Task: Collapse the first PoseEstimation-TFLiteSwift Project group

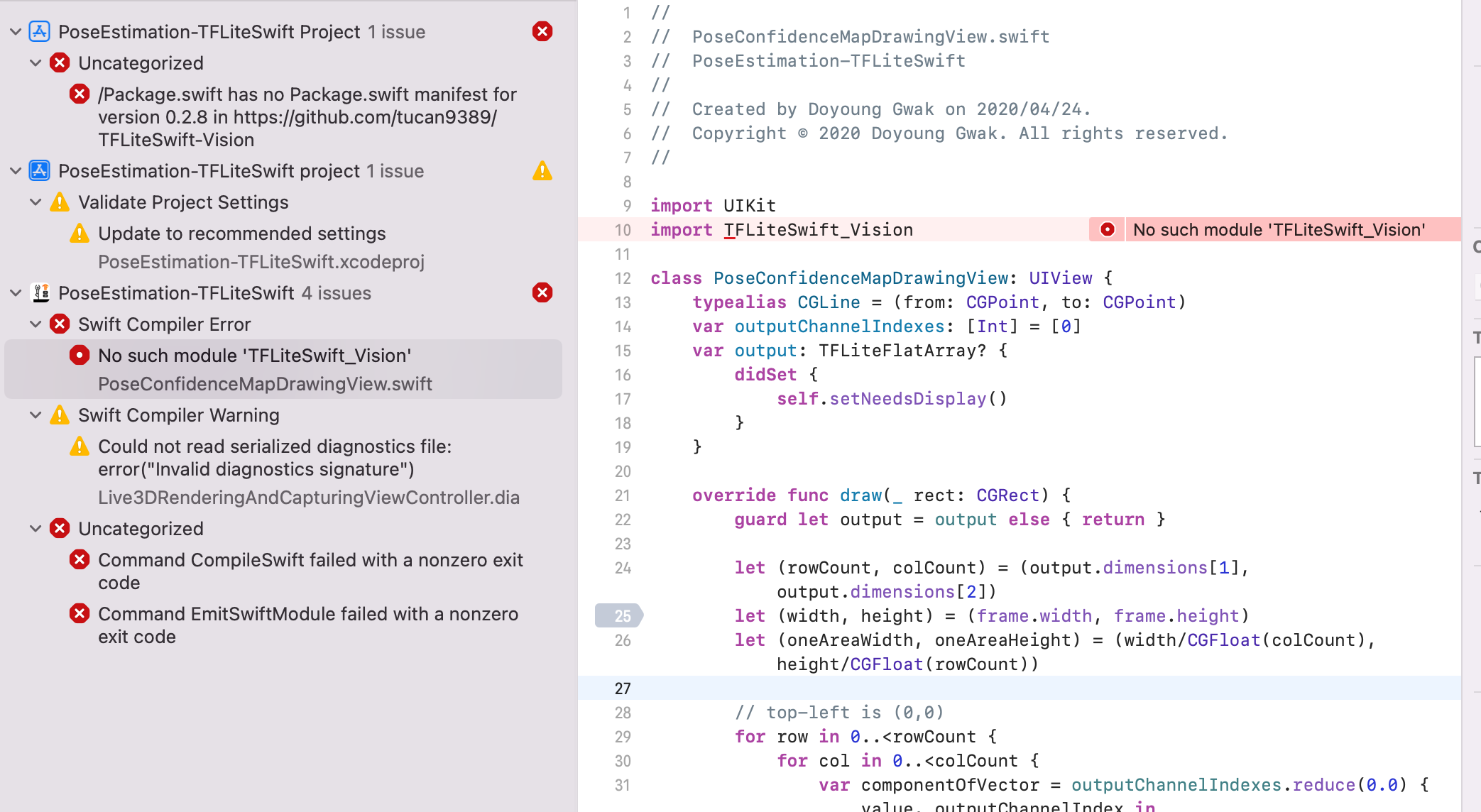Action: pos(16,32)
